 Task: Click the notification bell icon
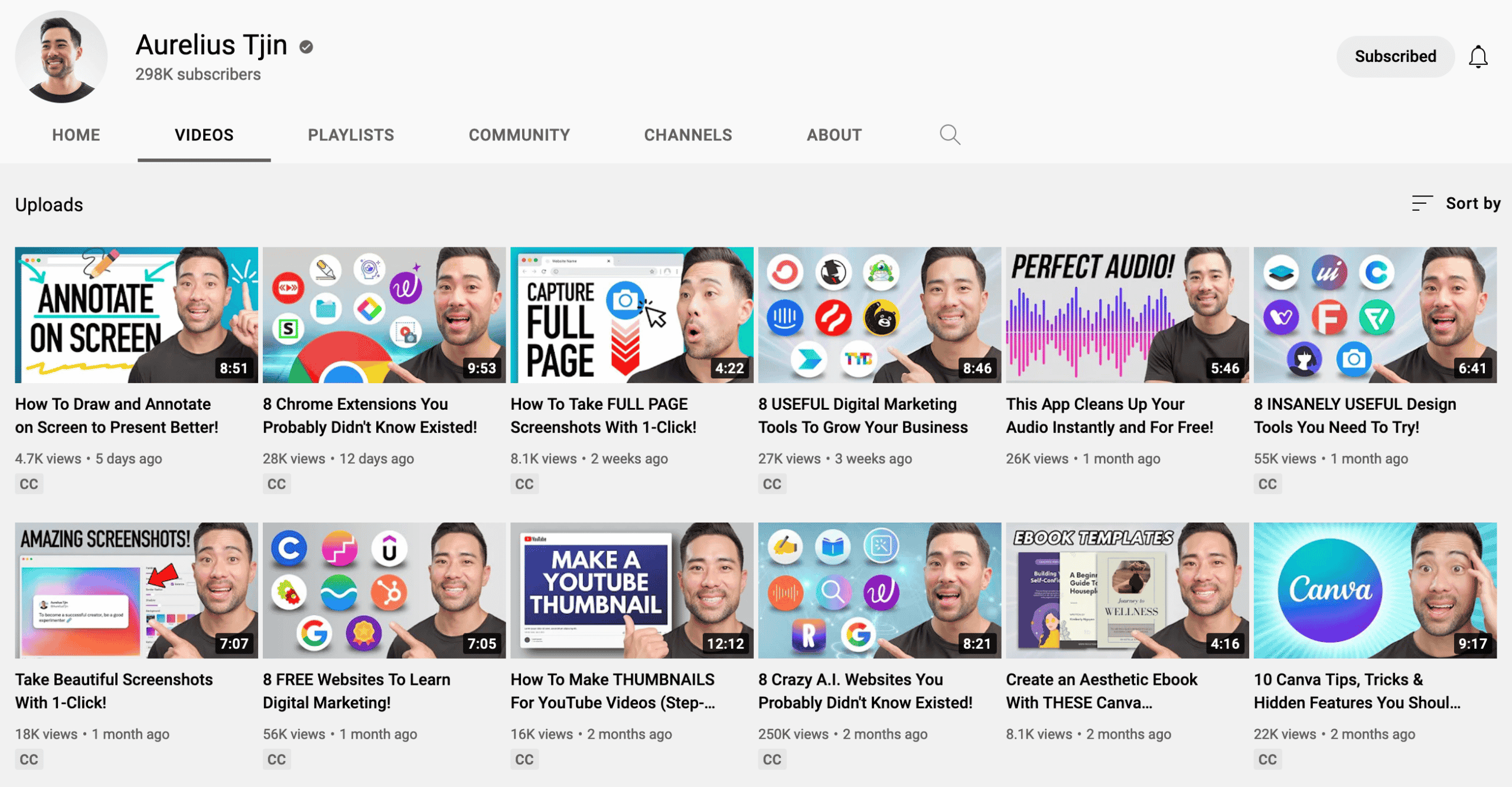click(x=1478, y=57)
